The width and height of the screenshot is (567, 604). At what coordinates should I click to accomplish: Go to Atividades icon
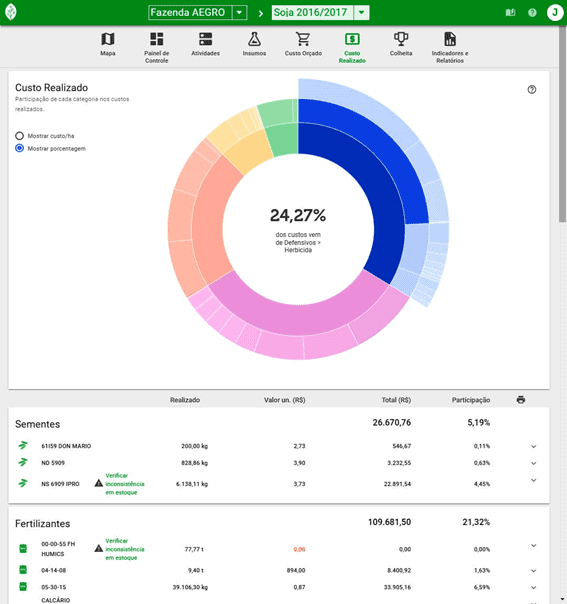[205, 39]
